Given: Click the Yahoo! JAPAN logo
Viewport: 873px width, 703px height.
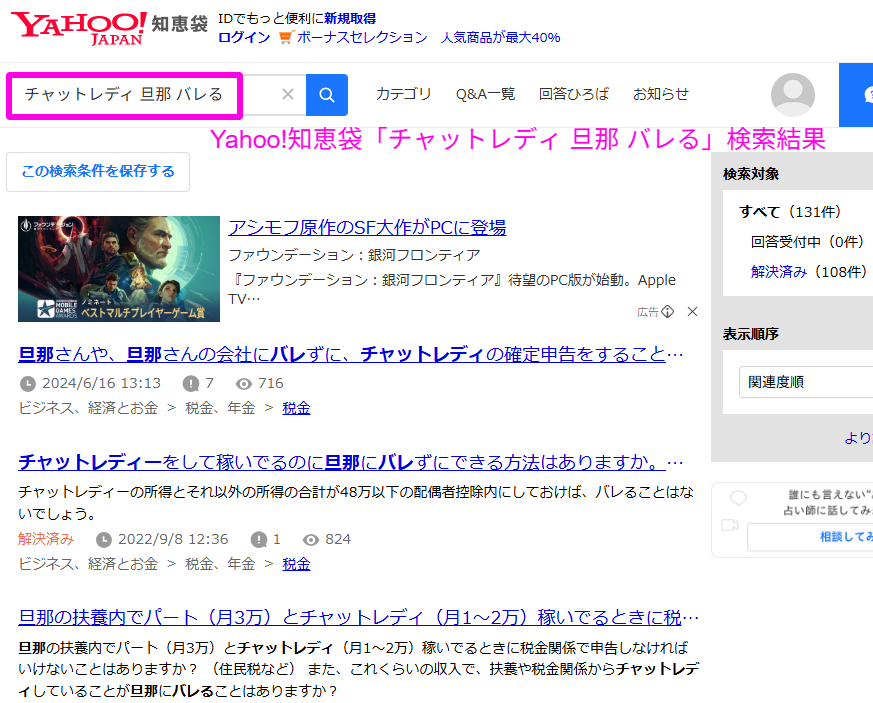Looking at the screenshot, I should tap(79, 28).
